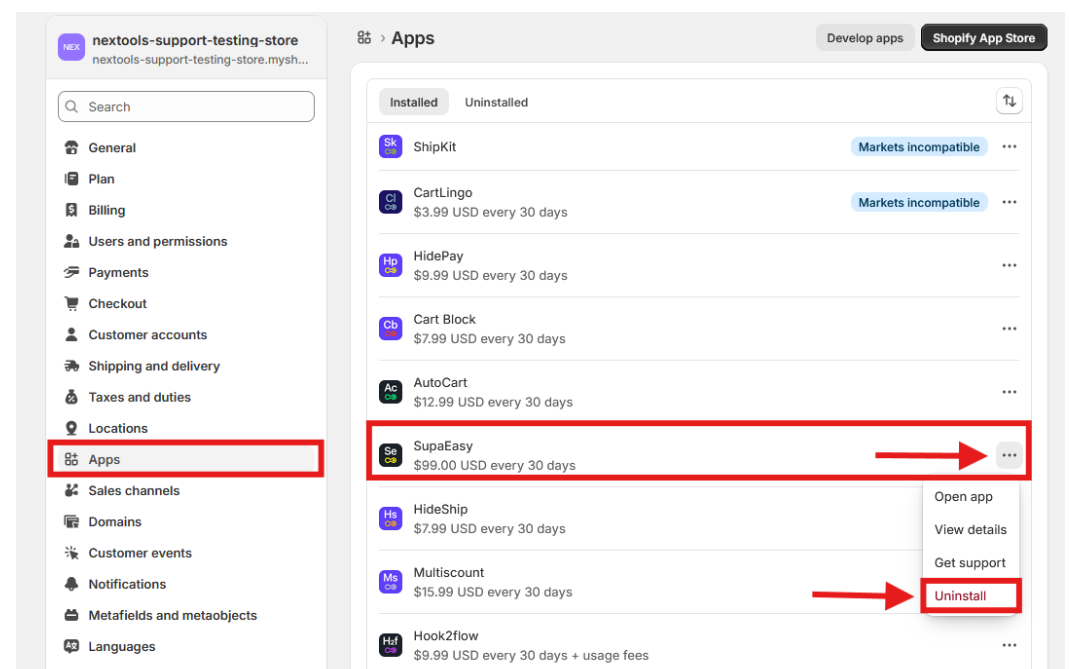Open the three-dot menu for HidePay
Viewport: 1069px width, 669px height.
(x=1009, y=265)
